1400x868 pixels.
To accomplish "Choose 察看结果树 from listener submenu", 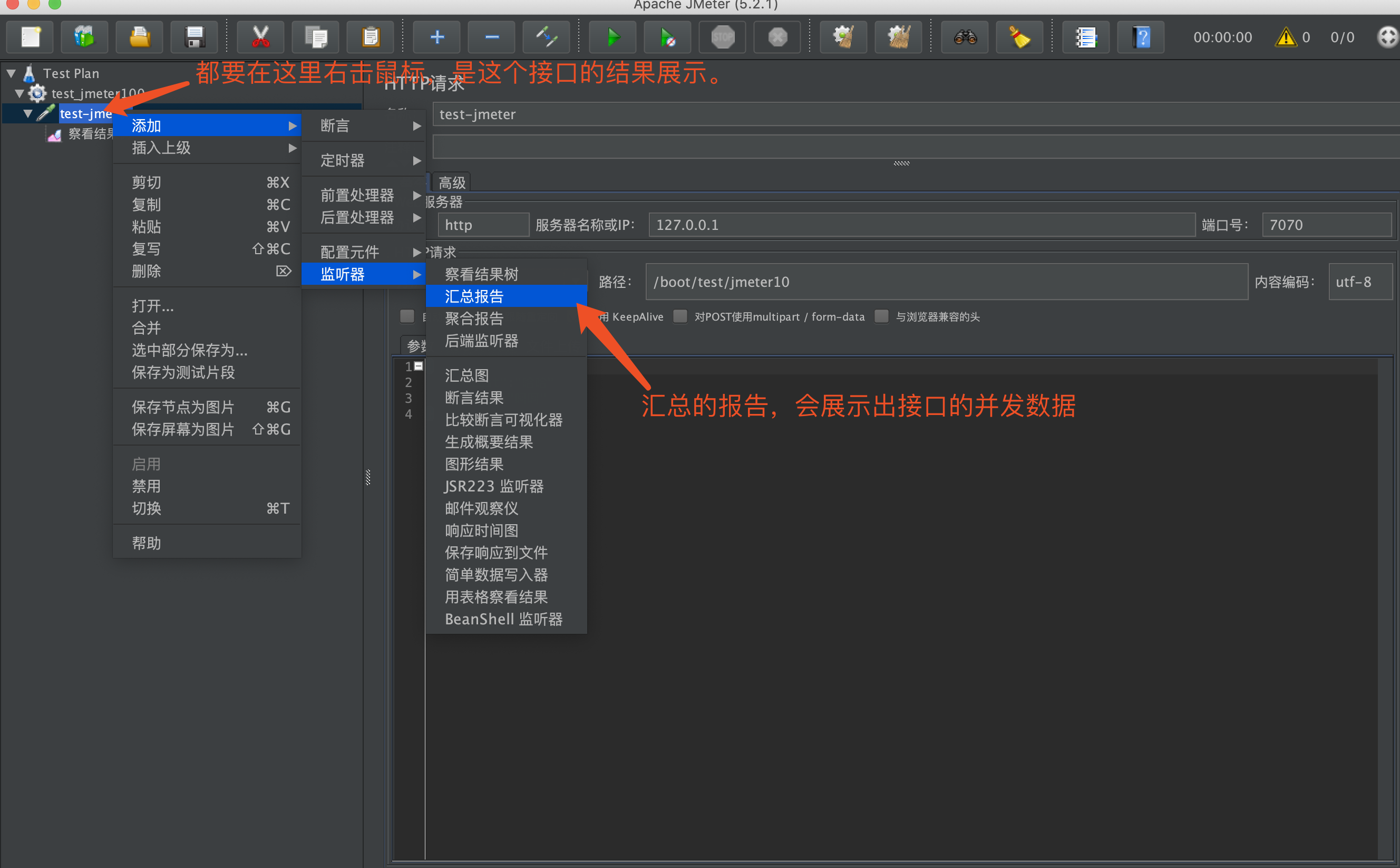I will [507, 274].
